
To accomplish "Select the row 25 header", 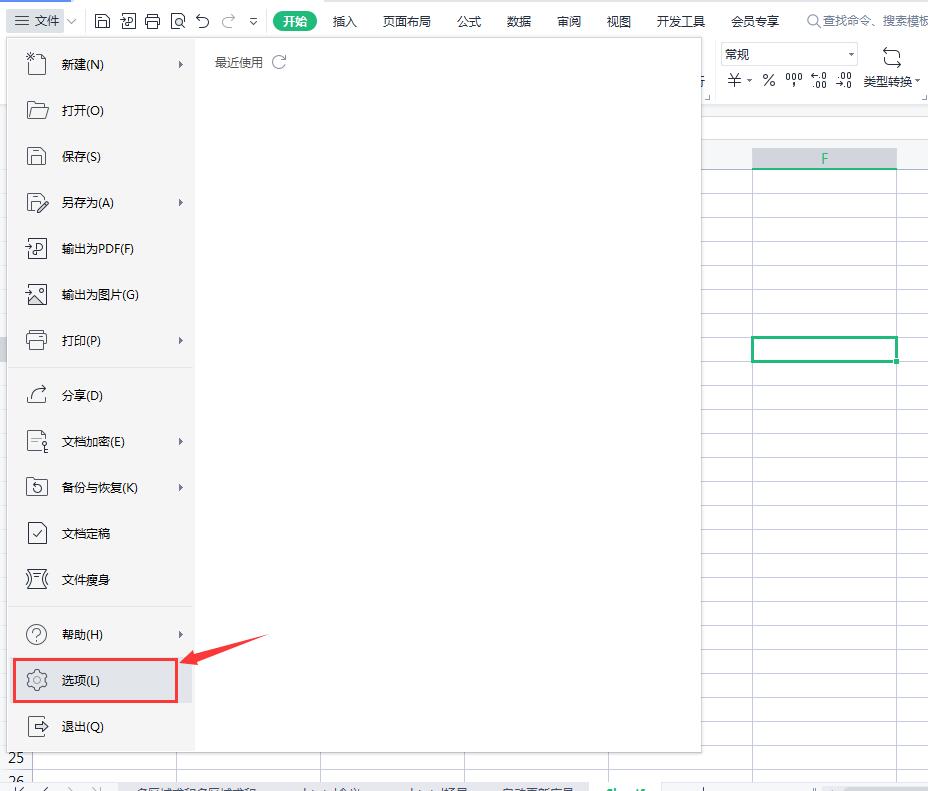I will tap(16, 758).
